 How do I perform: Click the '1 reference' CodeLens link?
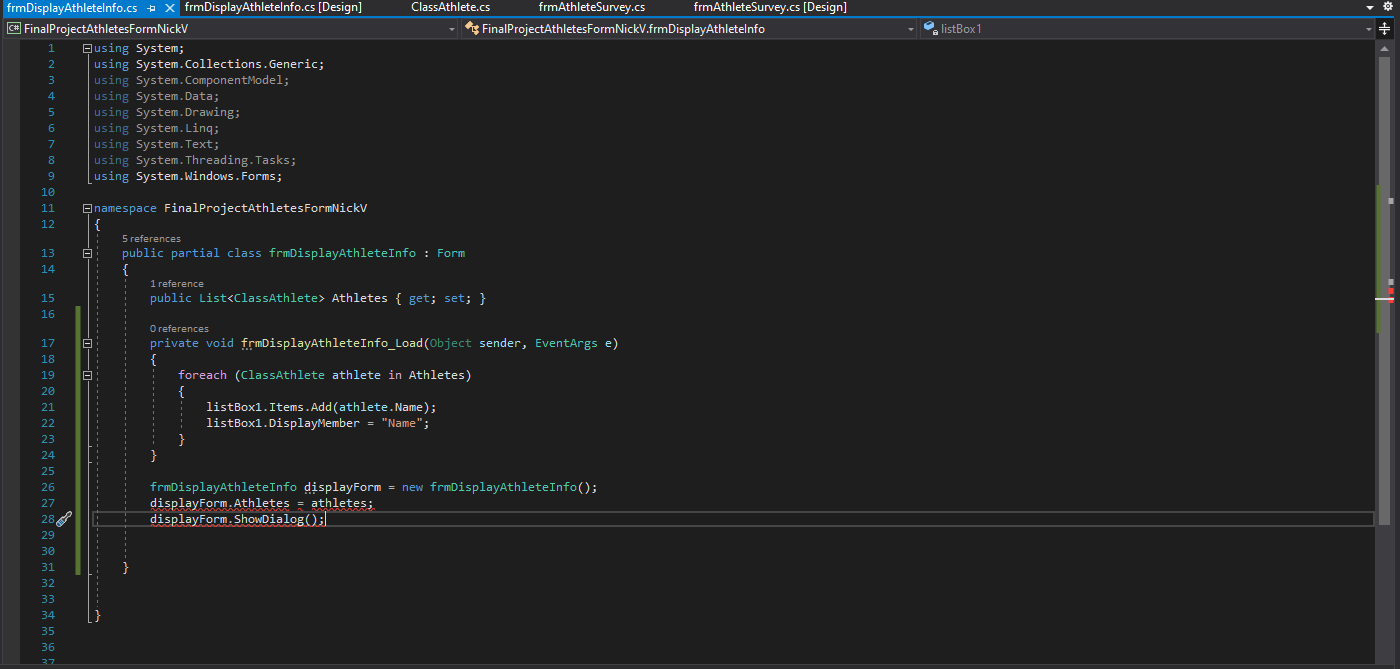tap(176, 284)
